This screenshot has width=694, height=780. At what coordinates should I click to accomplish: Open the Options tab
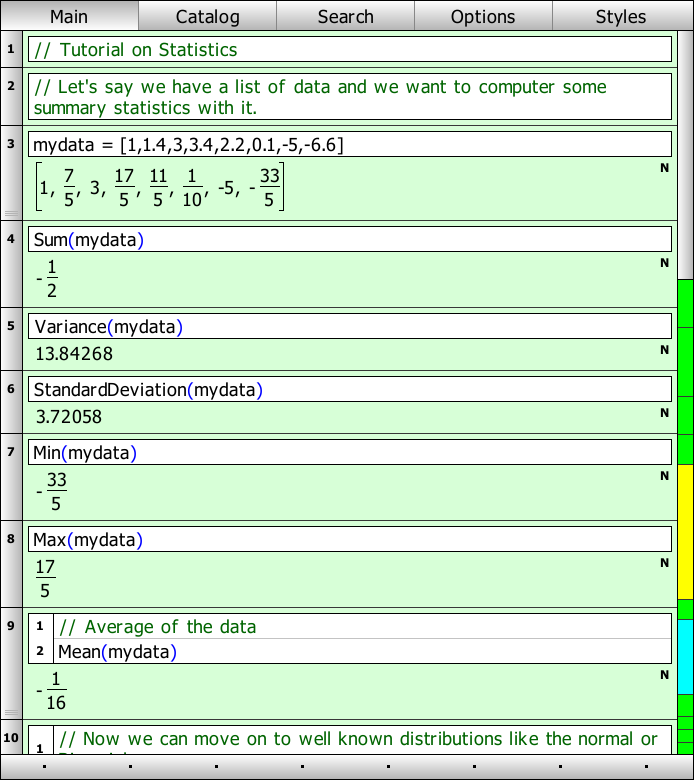(483, 16)
